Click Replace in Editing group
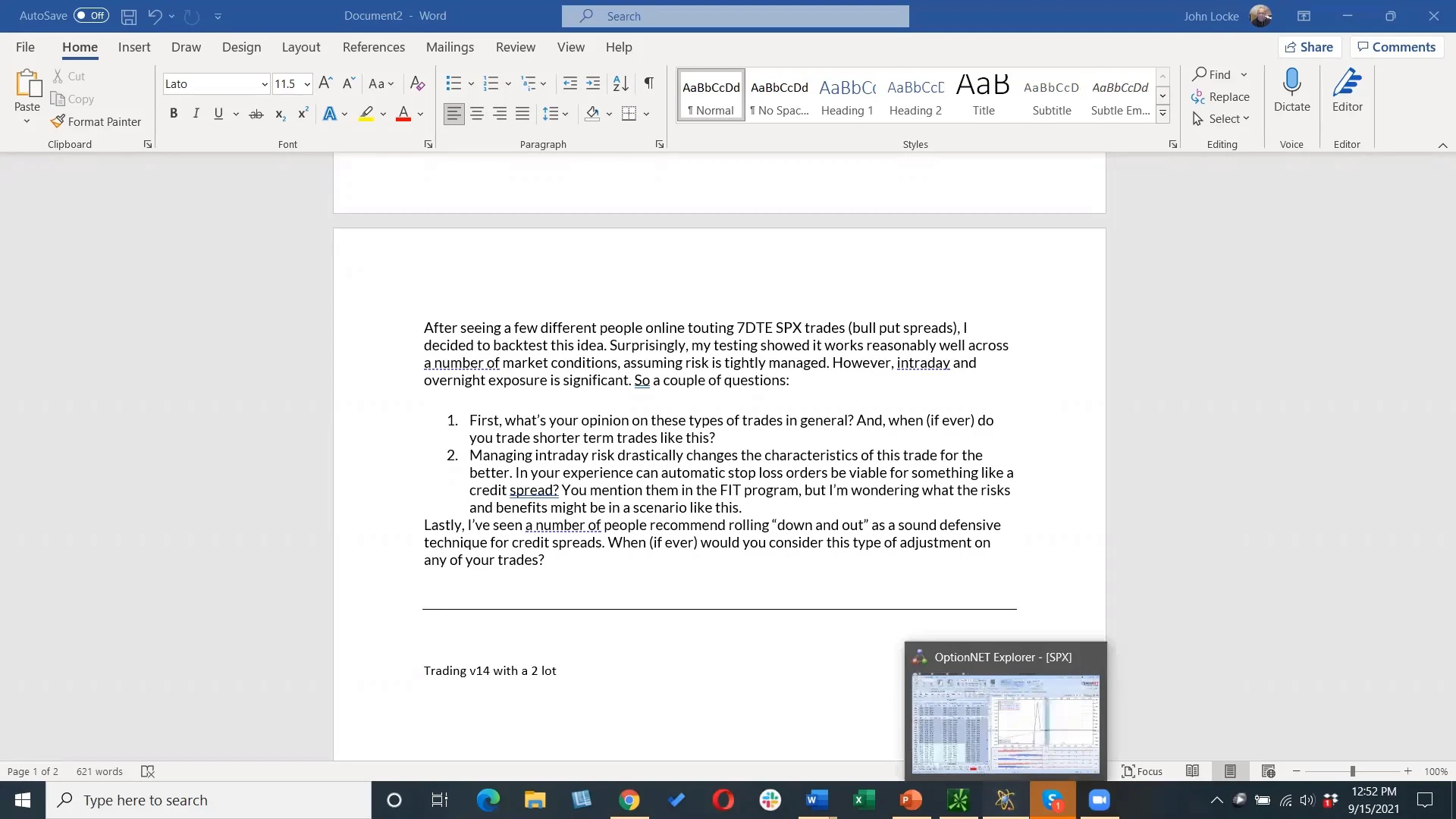 click(1221, 97)
